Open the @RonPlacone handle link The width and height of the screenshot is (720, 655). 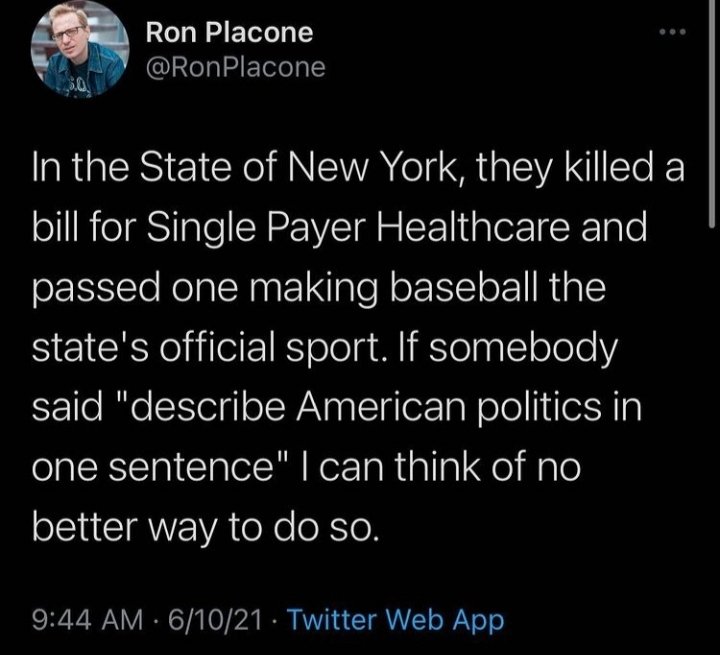[x=235, y=68]
